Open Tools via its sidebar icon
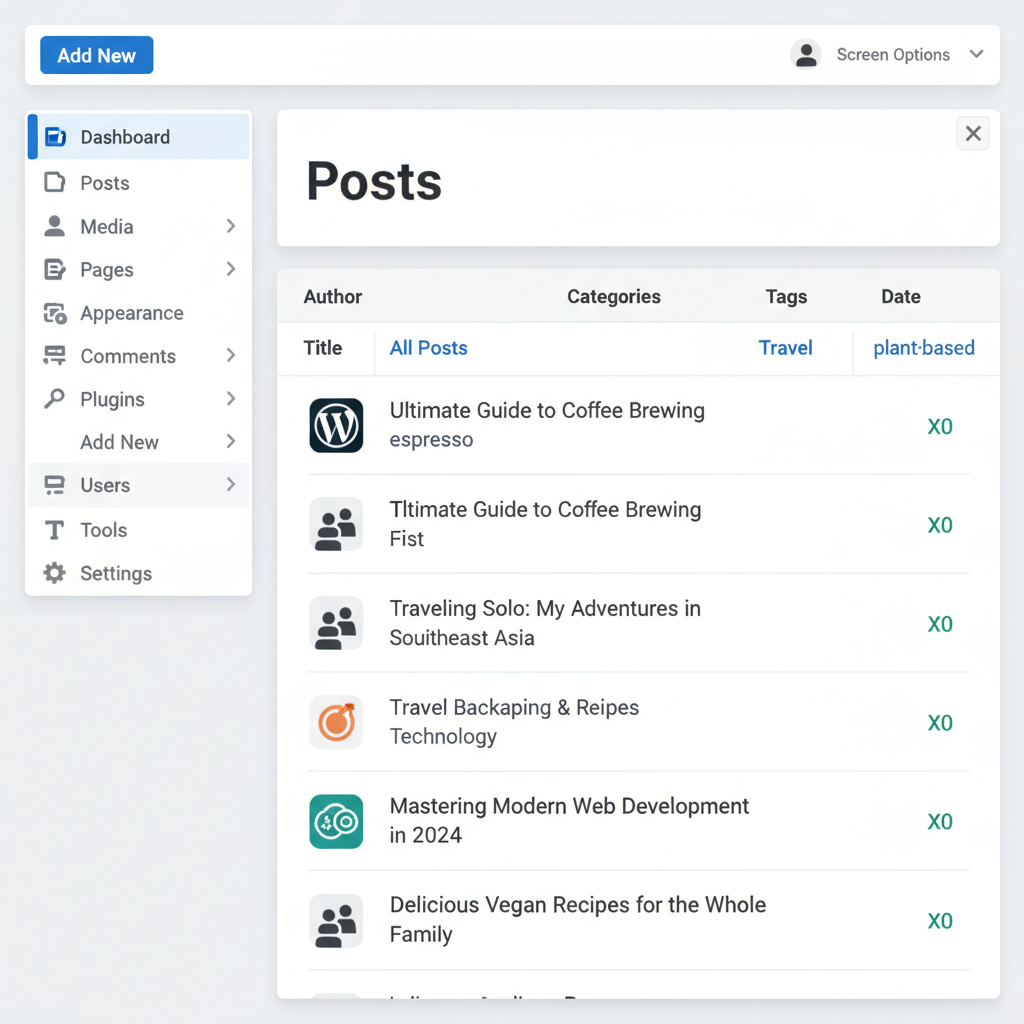Screen dimensions: 1024x1024 (x=55, y=530)
